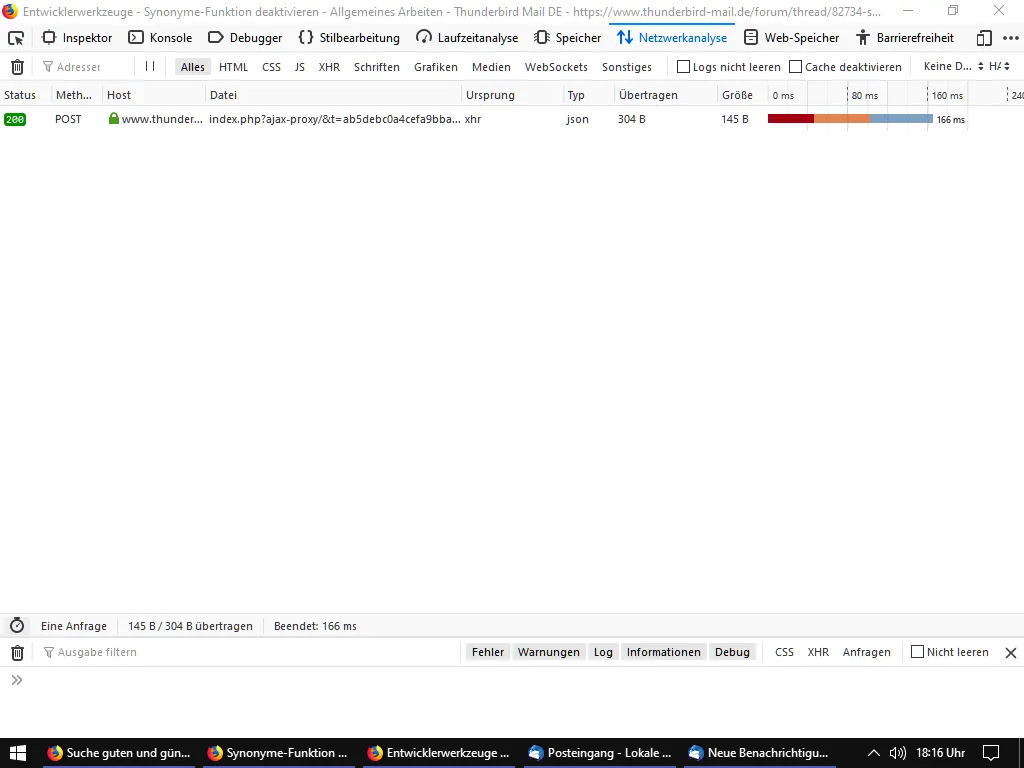Clear network log with trash icon
The width and height of the screenshot is (1024, 768).
(x=18, y=67)
